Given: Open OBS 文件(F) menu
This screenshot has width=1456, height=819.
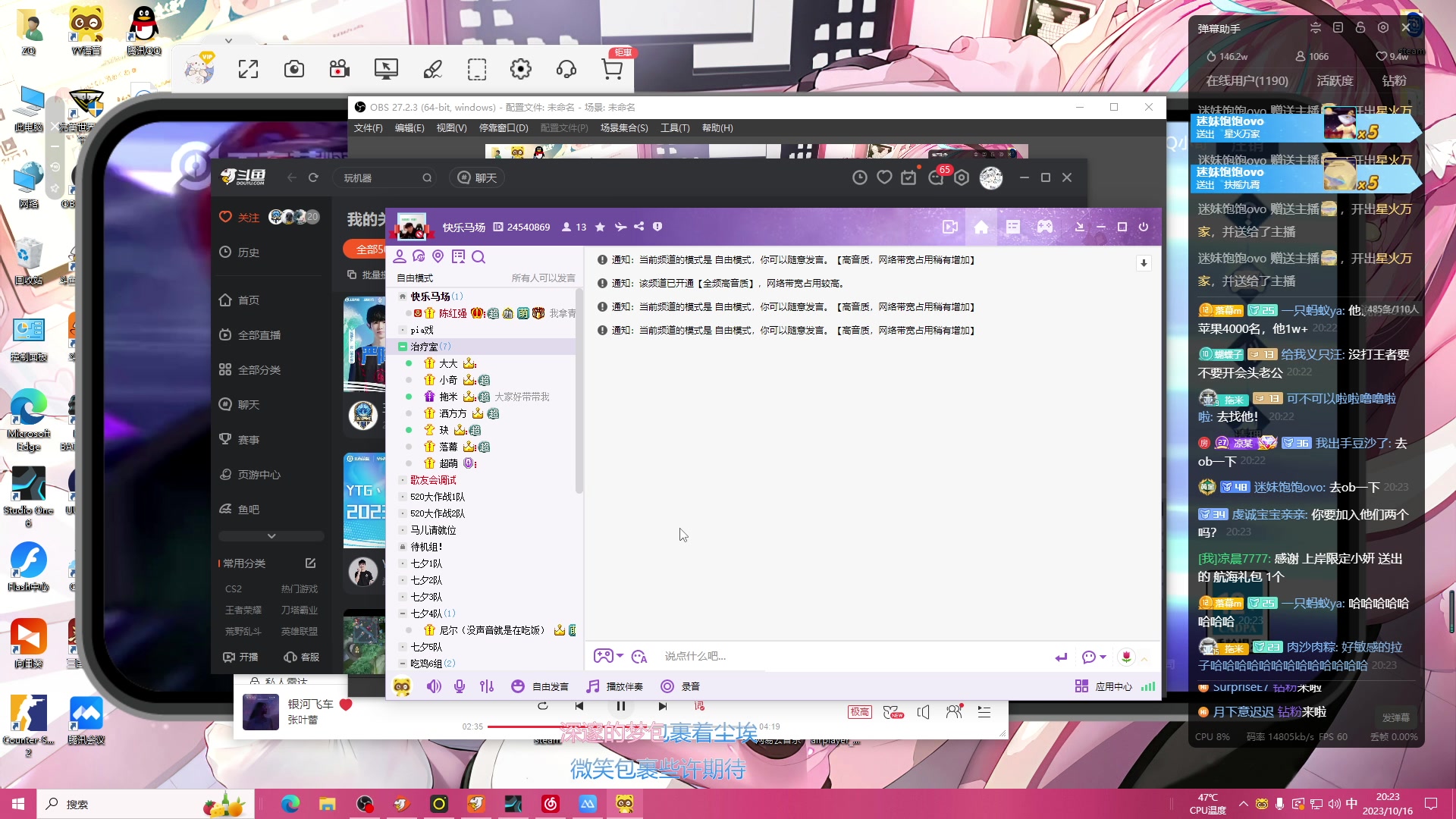Looking at the screenshot, I should pos(368,128).
